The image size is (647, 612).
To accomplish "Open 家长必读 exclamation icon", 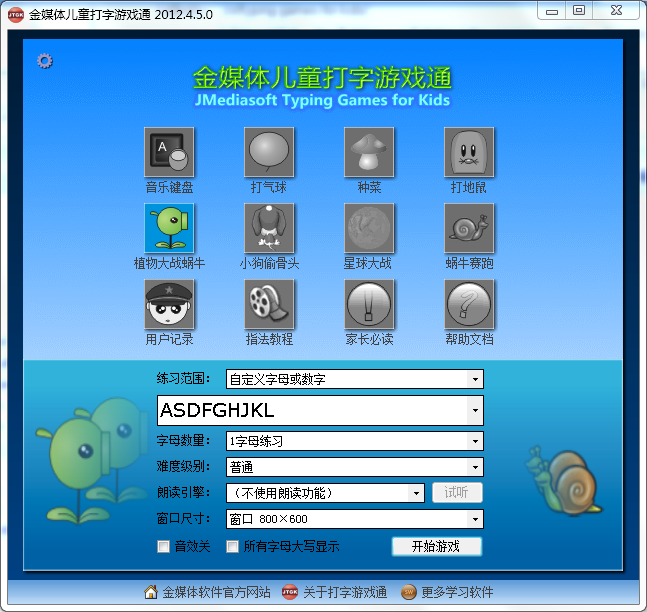I will [x=369, y=304].
